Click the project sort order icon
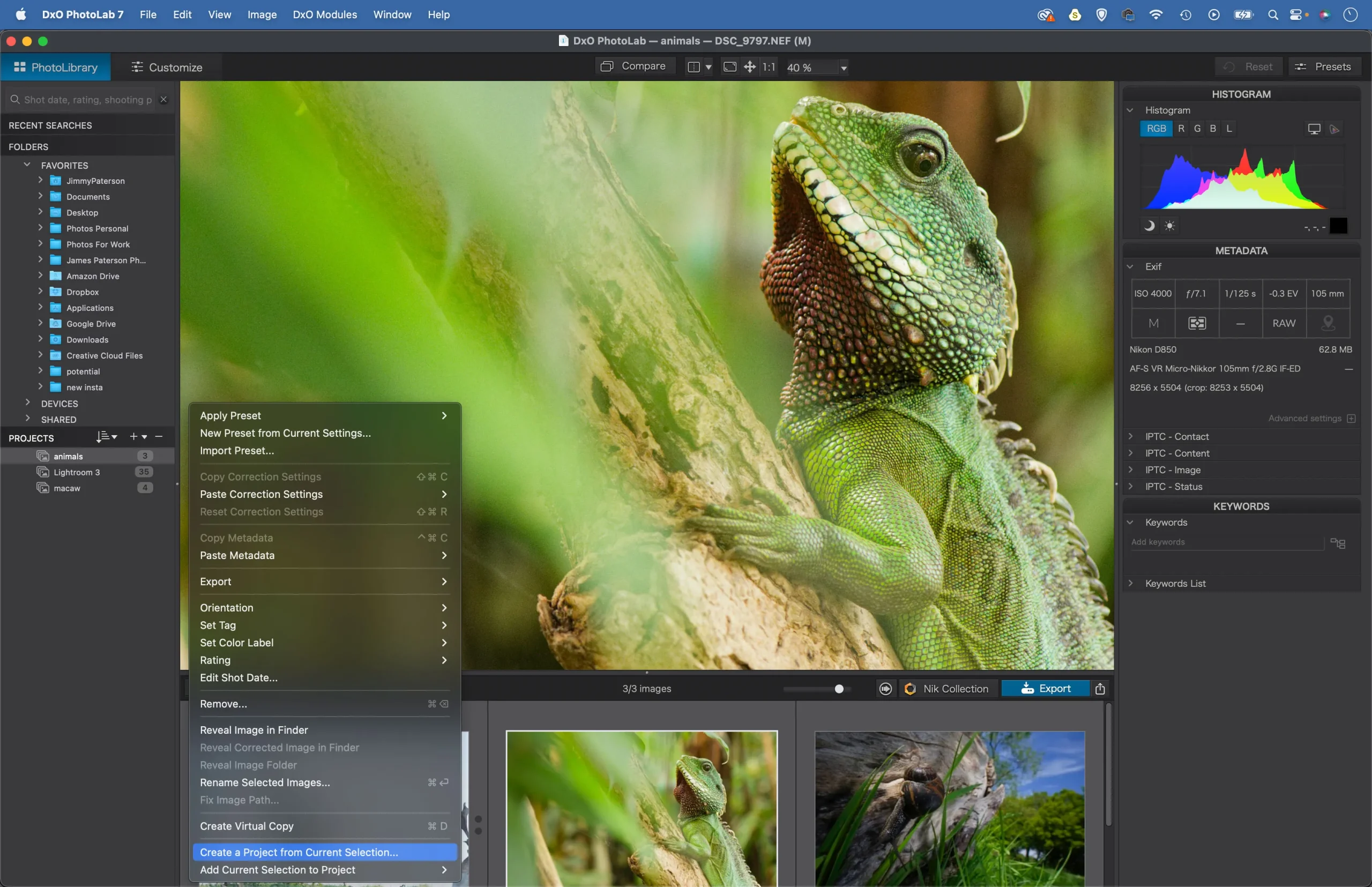Viewport: 1372px width, 887px height. tap(106, 437)
